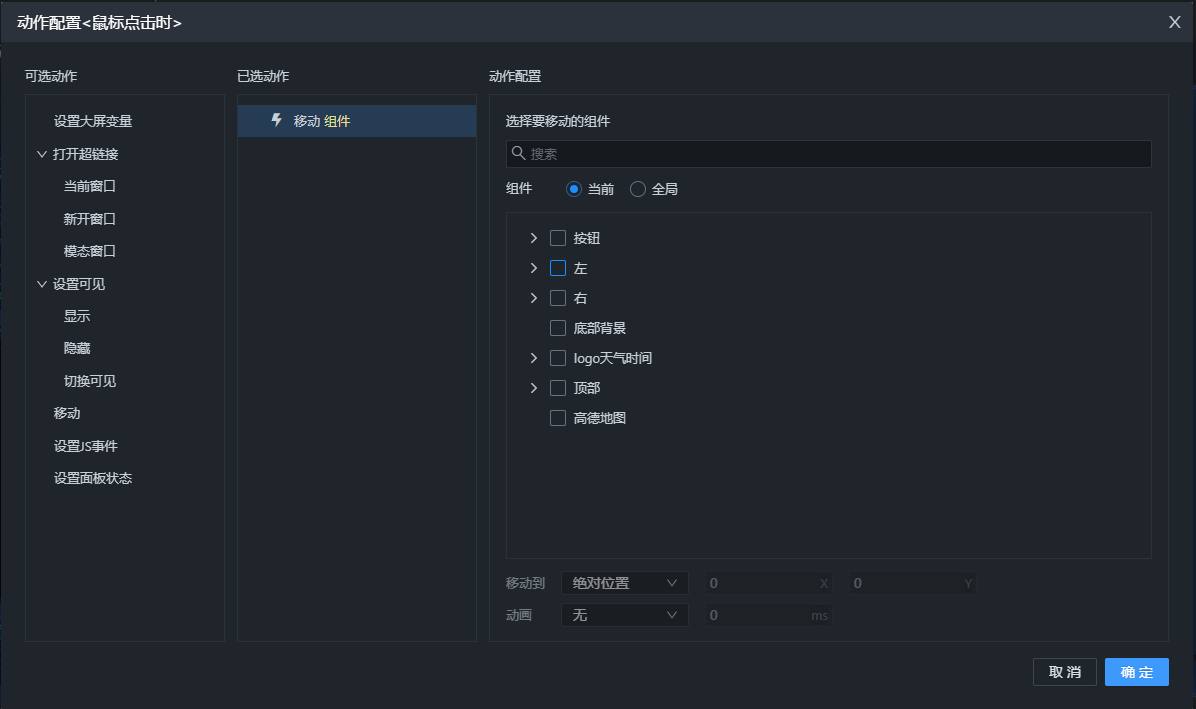Screen dimensions: 1196x709
Task: Select the 当前 radio option
Action: 574,189
